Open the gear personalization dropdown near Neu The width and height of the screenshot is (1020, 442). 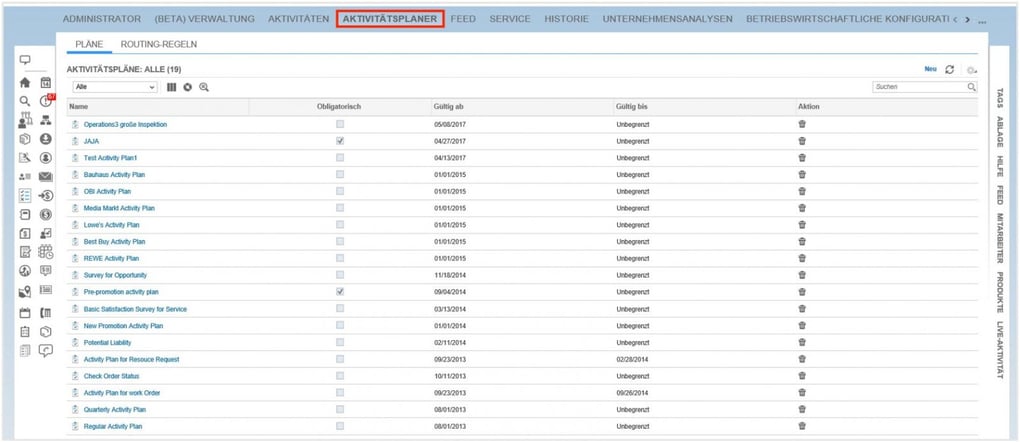click(971, 70)
